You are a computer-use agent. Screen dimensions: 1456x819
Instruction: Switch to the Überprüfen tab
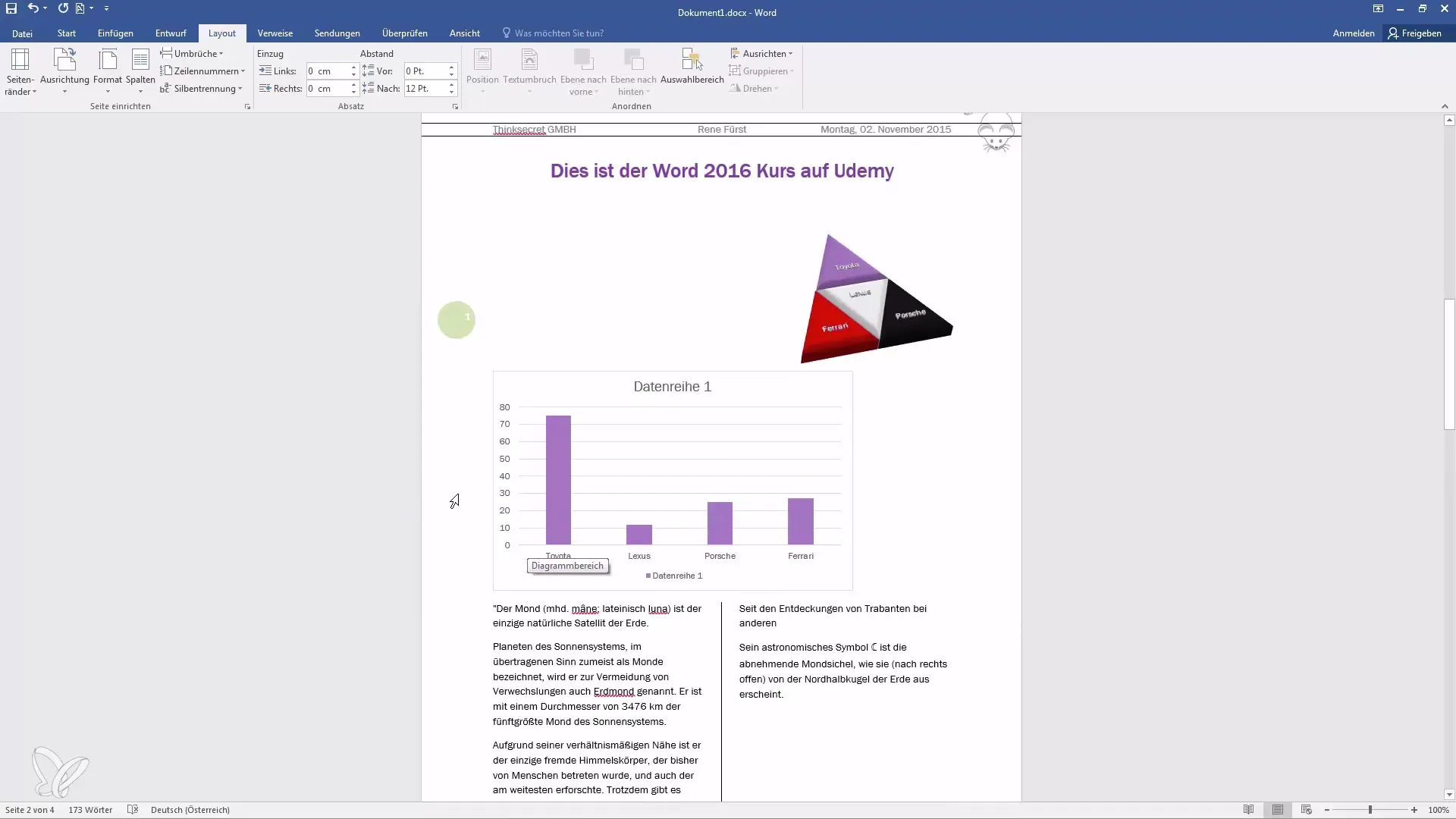(404, 33)
